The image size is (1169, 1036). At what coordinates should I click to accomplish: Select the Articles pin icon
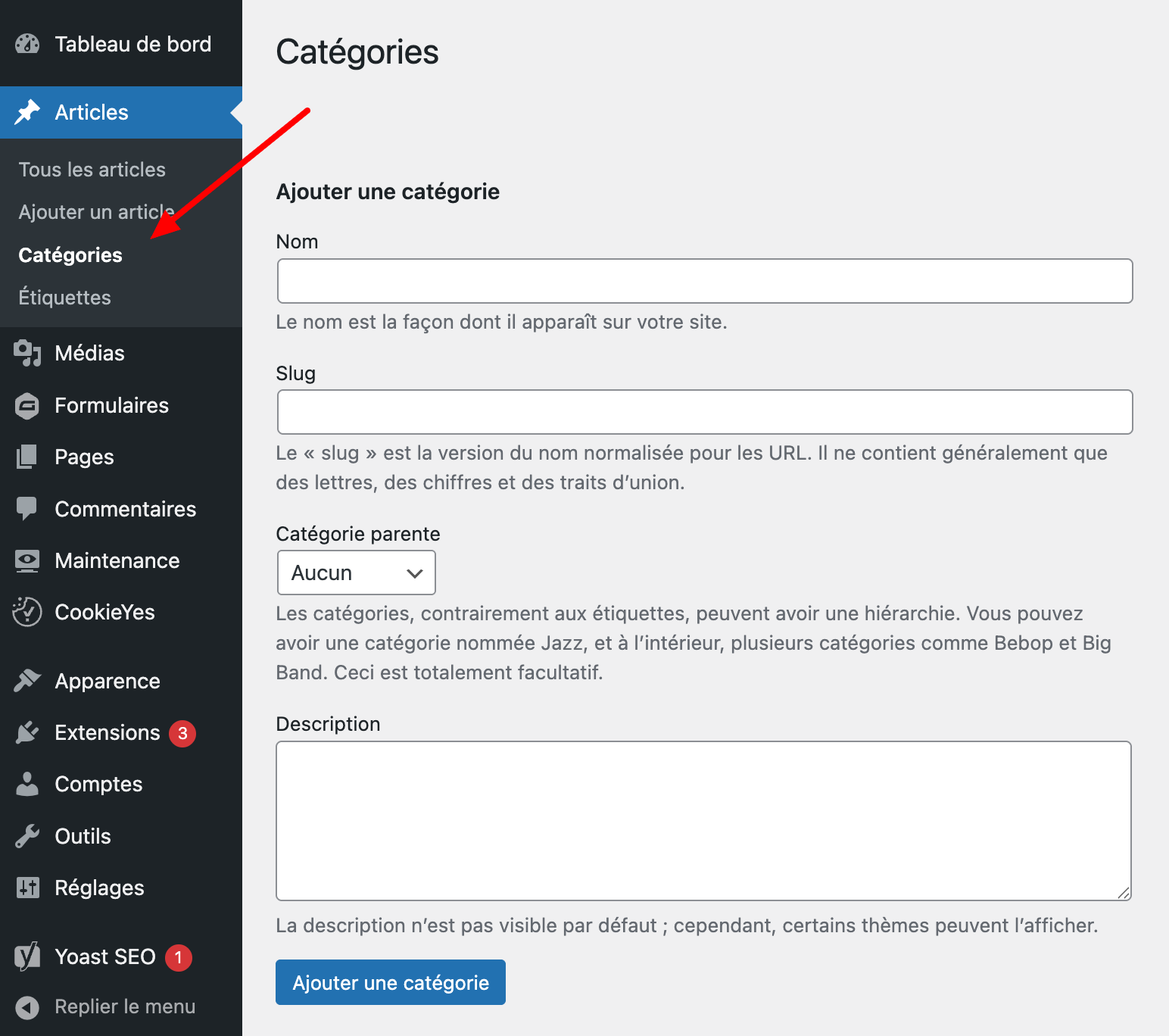[27, 112]
